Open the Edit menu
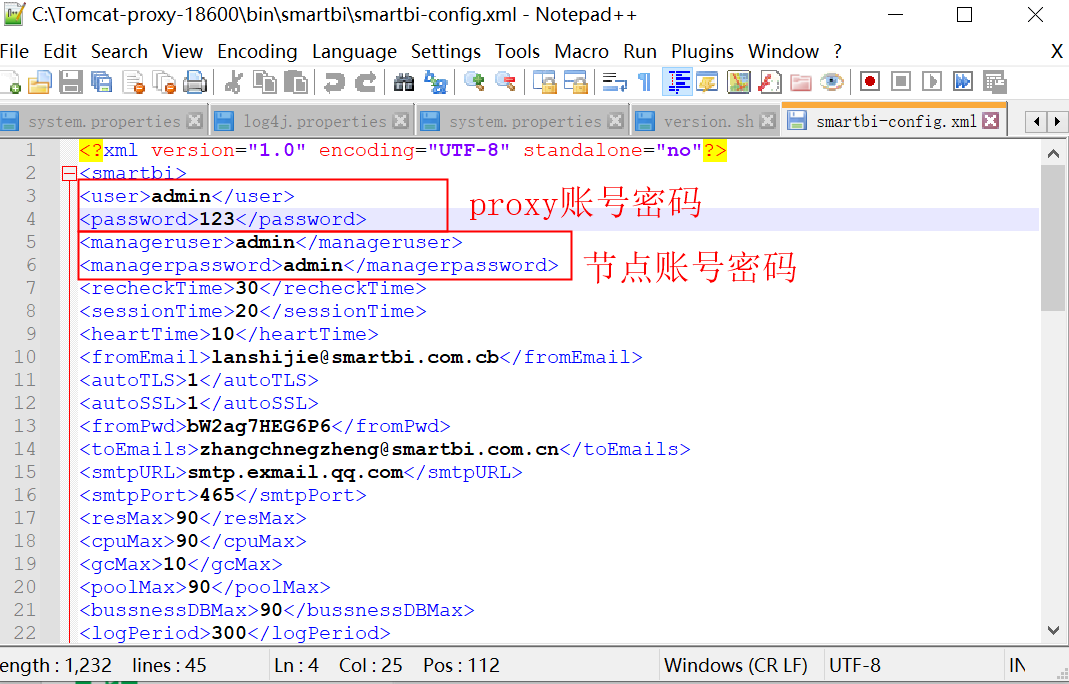This screenshot has width=1069, height=684. [x=60, y=52]
